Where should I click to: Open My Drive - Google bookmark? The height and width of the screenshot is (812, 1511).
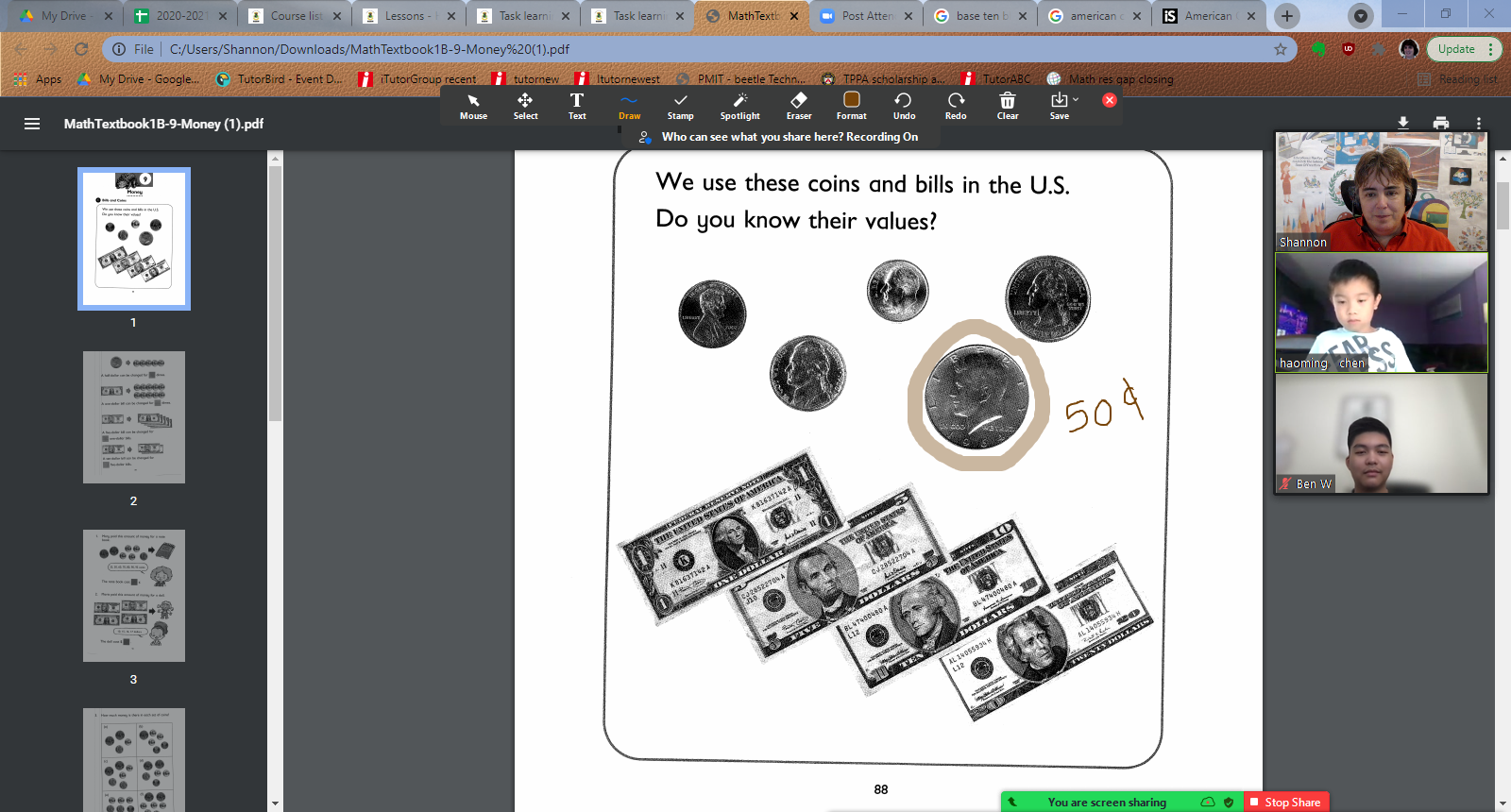click(138, 79)
